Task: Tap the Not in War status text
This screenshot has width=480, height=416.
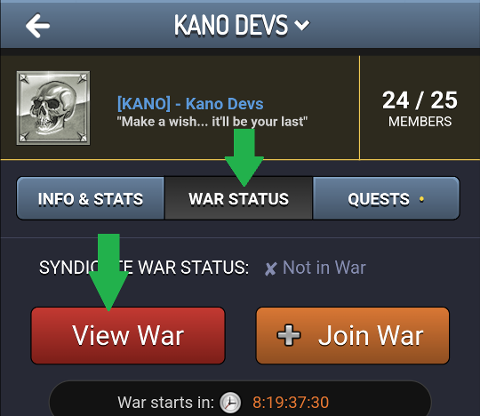Action: pos(324,267)
